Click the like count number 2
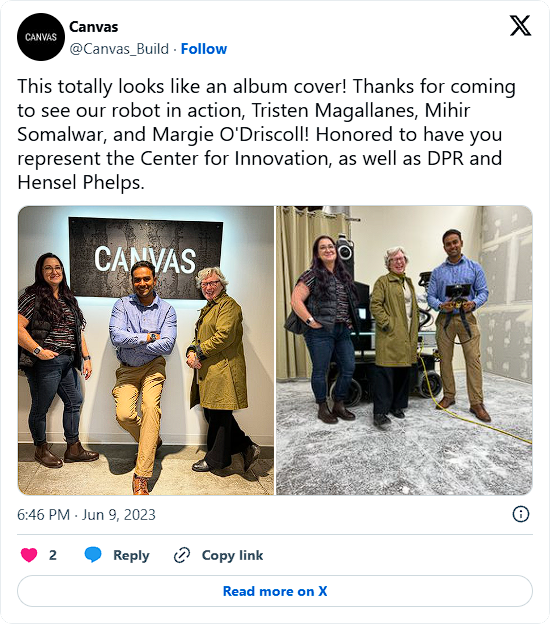Screen dimensions: 550x624 coord(53,555)
